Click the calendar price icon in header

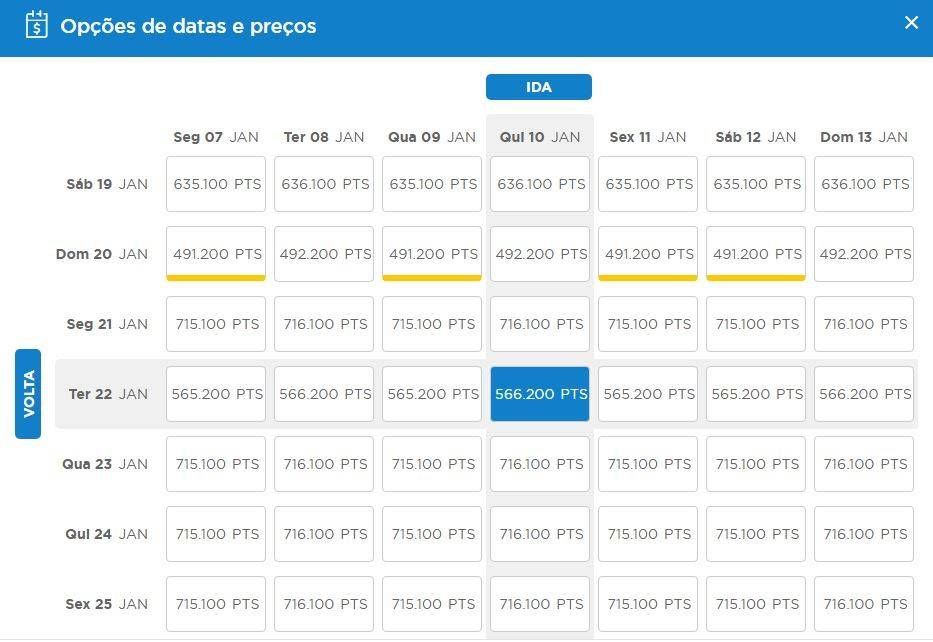point(37,24)
